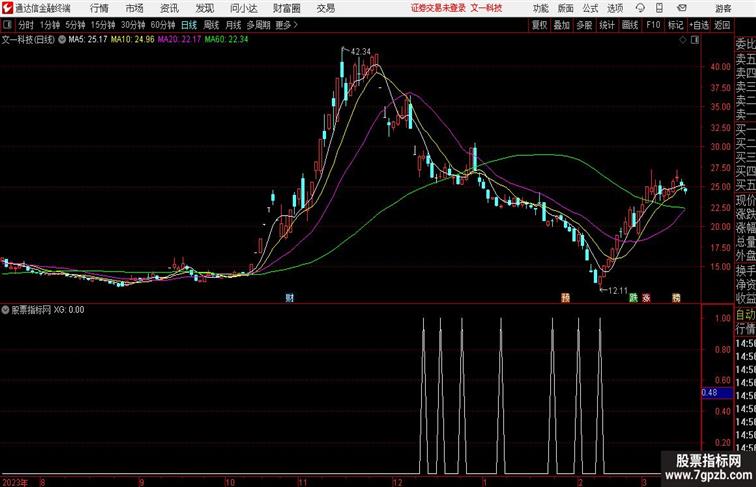Open the 财富圈 menu
The width and height of the screenshot is (756, 487).
(286, 8)
